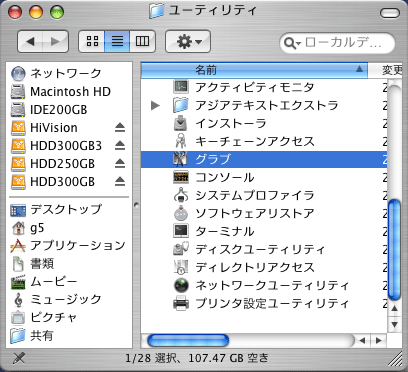Switch to column view
This screenshot has width=408, height=372.
(142, 41)
